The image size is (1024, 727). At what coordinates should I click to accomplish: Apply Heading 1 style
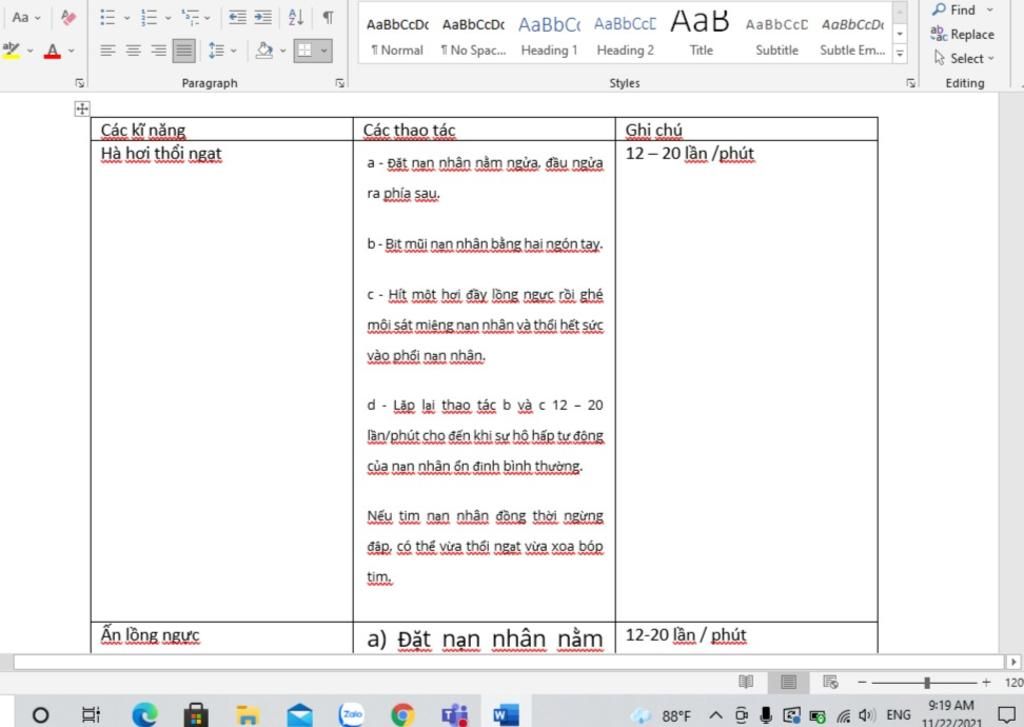[x=549, y=36]
